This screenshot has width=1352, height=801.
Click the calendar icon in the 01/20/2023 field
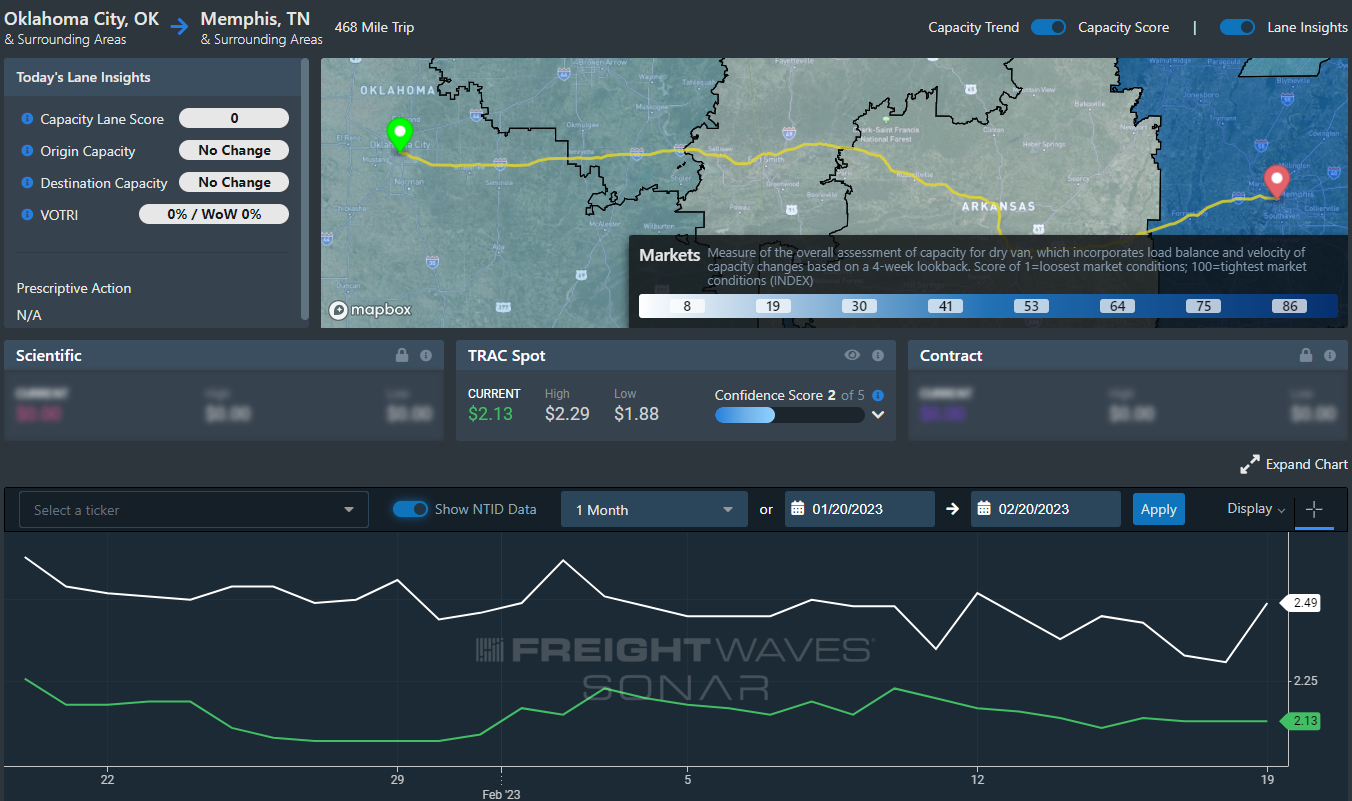point(798,509)
